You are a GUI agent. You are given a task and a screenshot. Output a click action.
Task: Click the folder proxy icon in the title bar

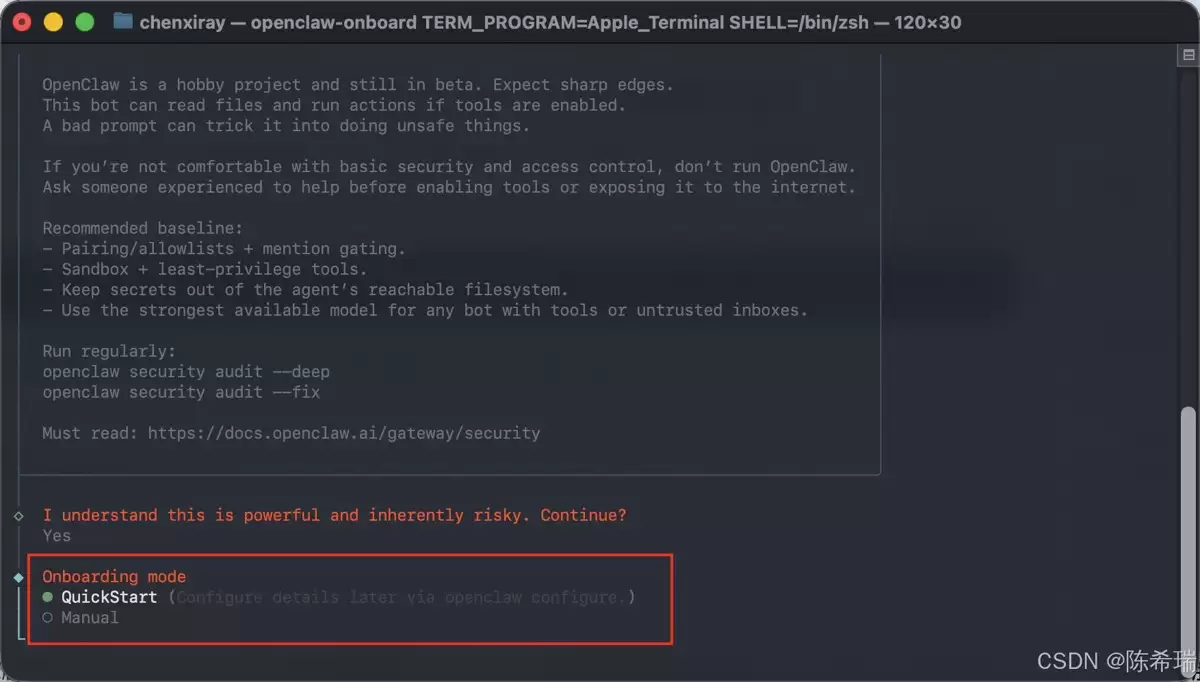pos(123,21)
